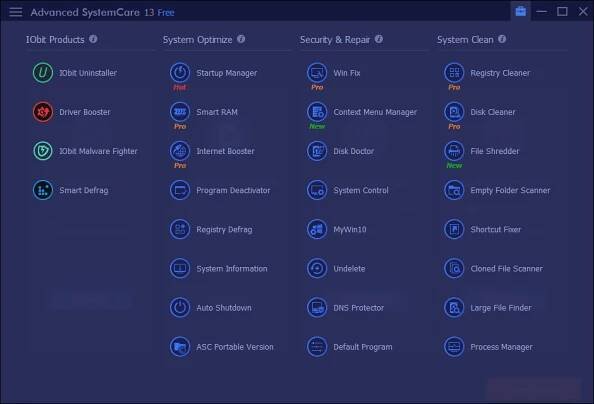Image resolution: width=594 pixels, height=404 pixels.
Task: Open the hamburger main menu
Action: (x=16, y=12)
